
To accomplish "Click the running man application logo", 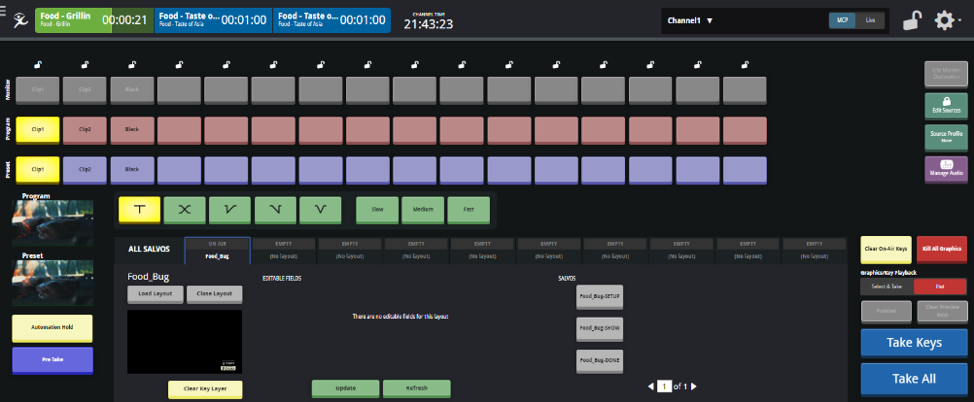I will click(21, 20).
